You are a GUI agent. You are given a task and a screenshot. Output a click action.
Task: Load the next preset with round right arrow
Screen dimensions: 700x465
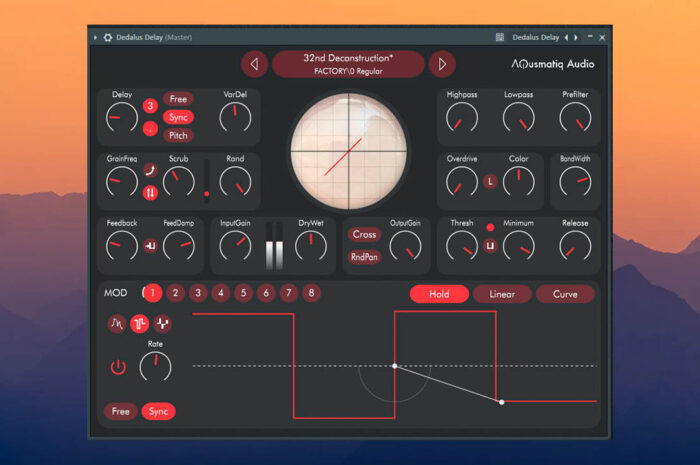(x=442, y=64)
